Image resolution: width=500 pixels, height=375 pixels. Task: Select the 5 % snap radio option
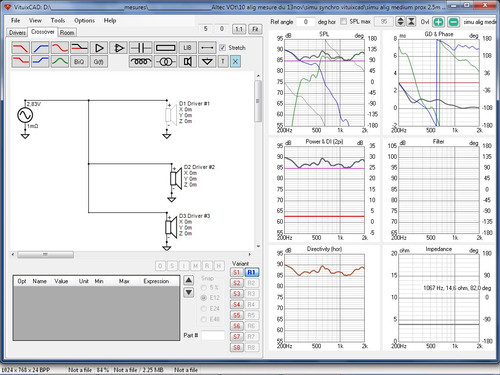click(x=204, y=287)
